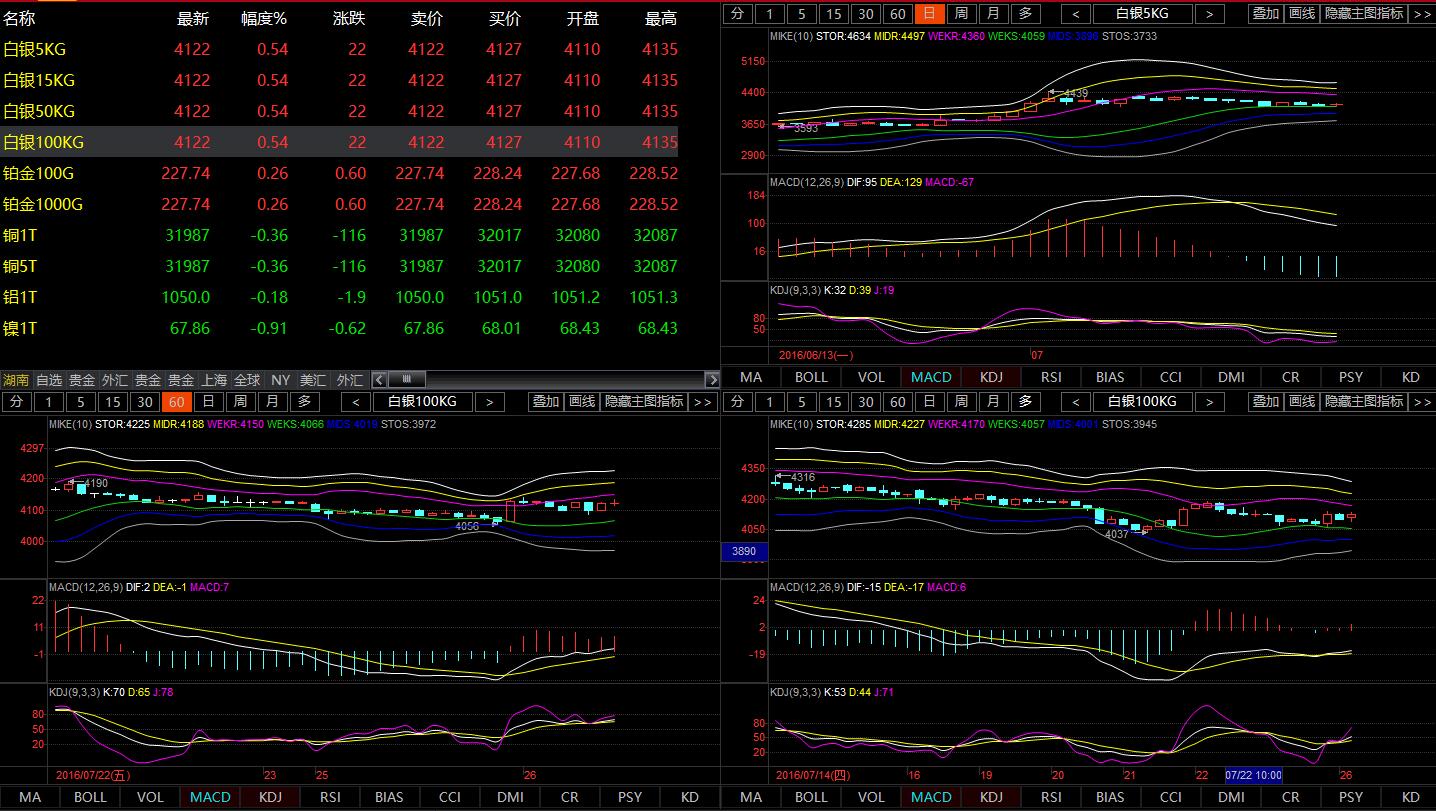Go to the previous symbol in the 白银5KG chart
This screenshot has height=811, width=1436.
[1076, 13]
